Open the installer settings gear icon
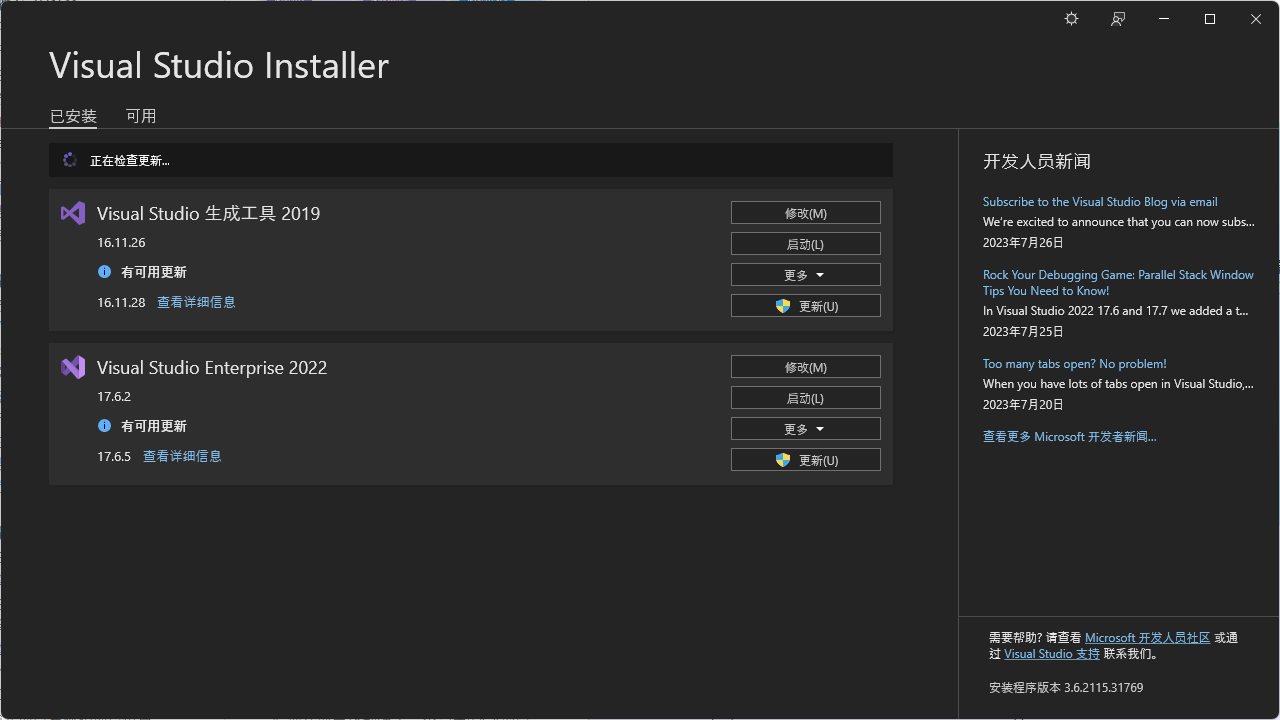The width and height of the screenshot is (1280, 720). click(x=1071, y=19)
